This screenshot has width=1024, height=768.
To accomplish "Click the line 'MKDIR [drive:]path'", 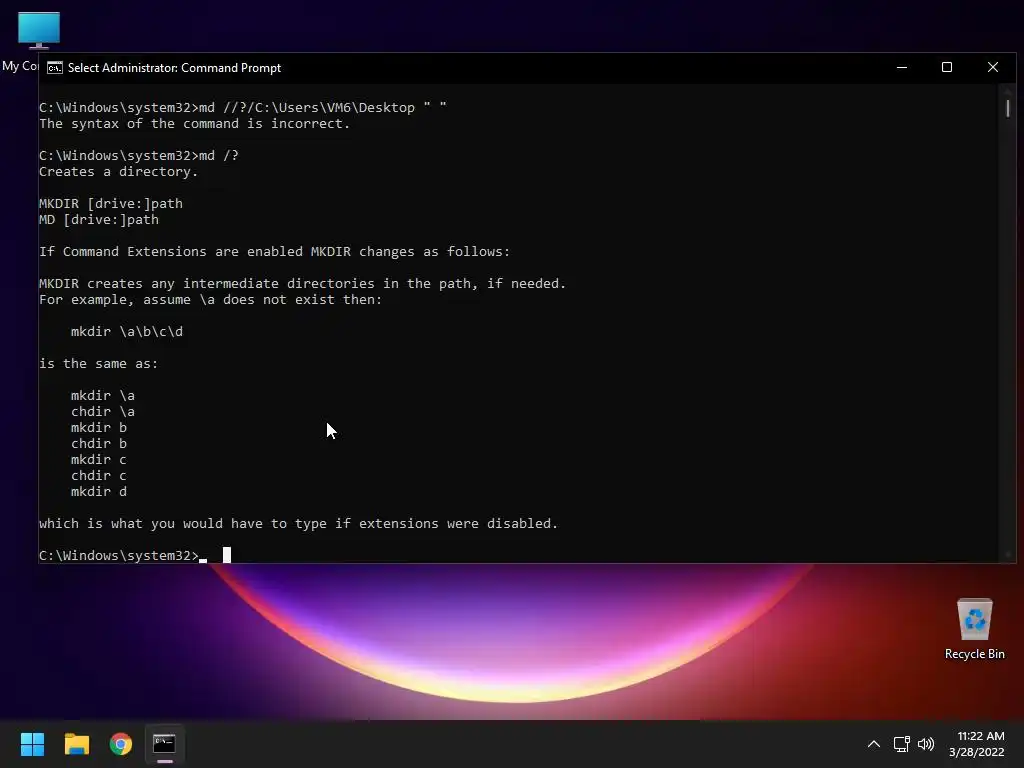I will pos(111,204).
